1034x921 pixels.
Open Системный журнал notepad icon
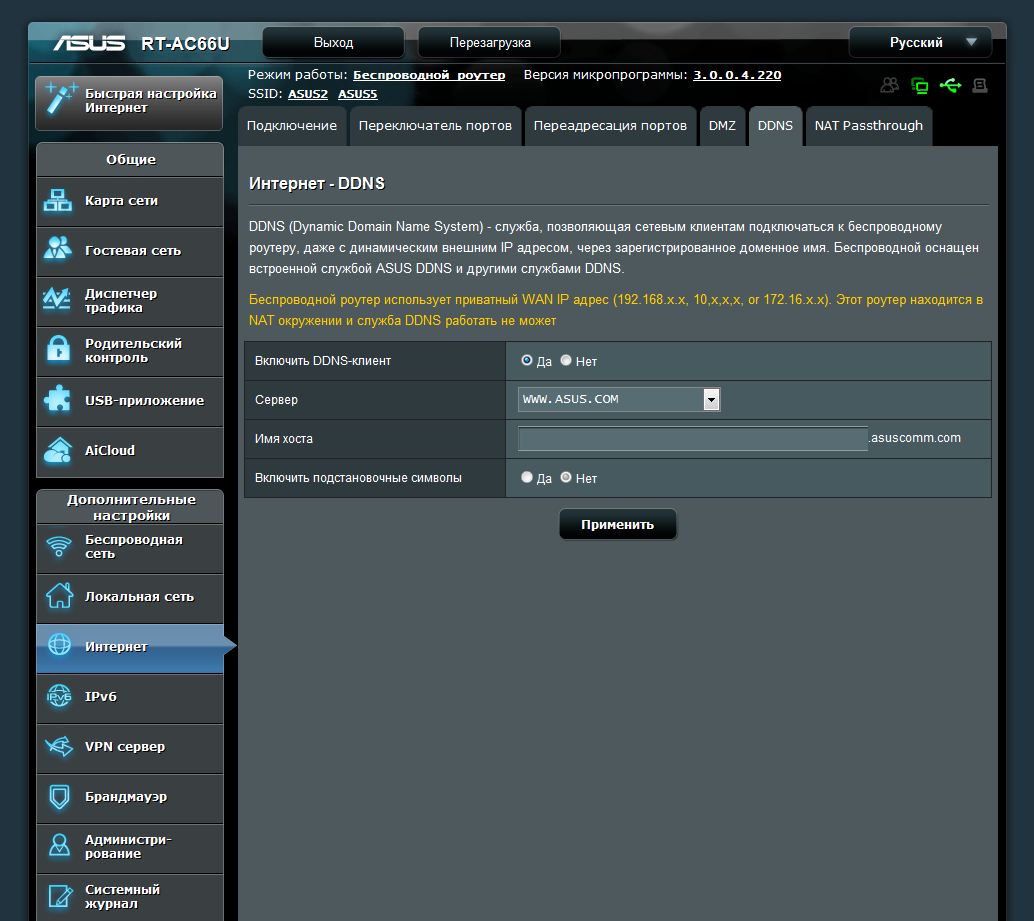[60, 896]
